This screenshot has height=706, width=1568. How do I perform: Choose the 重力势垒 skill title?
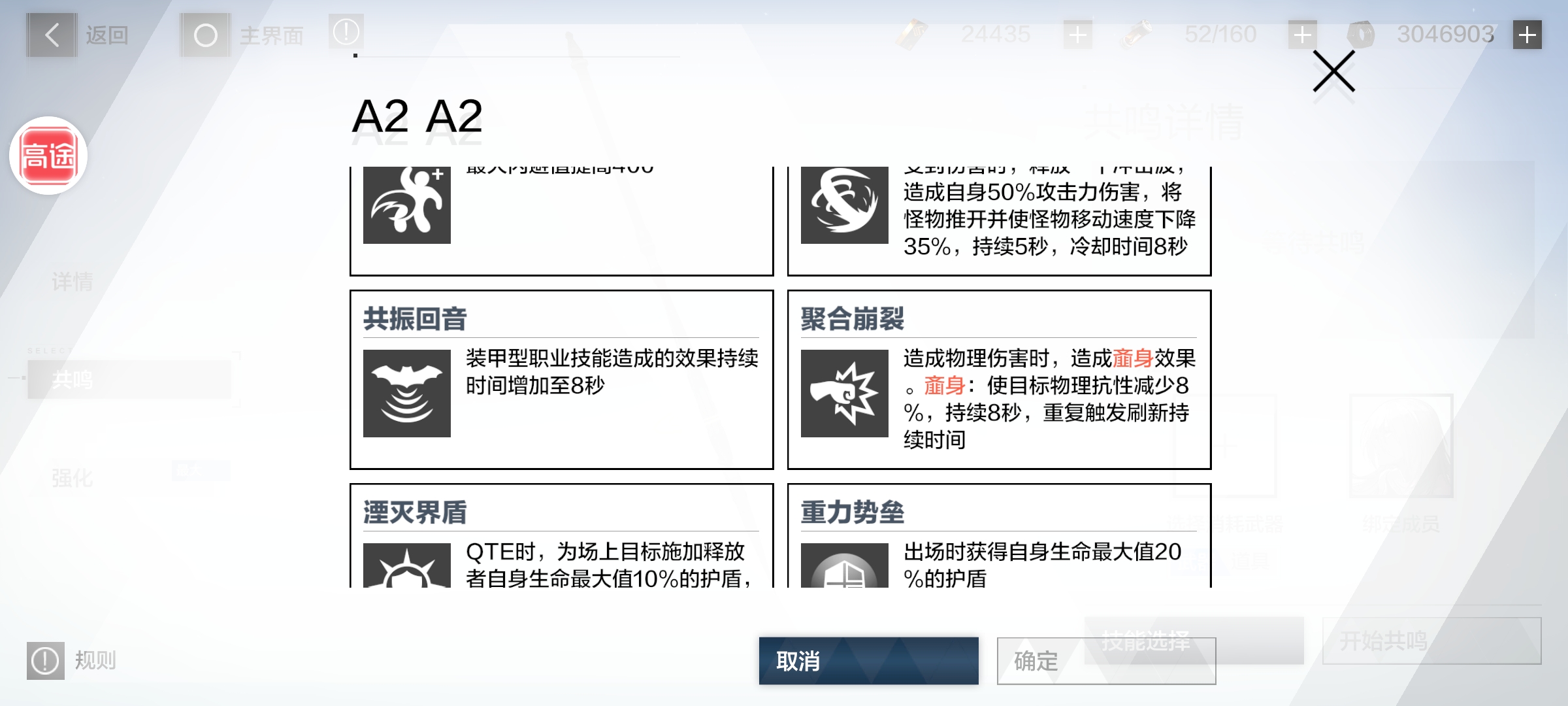tap(853, 513)
